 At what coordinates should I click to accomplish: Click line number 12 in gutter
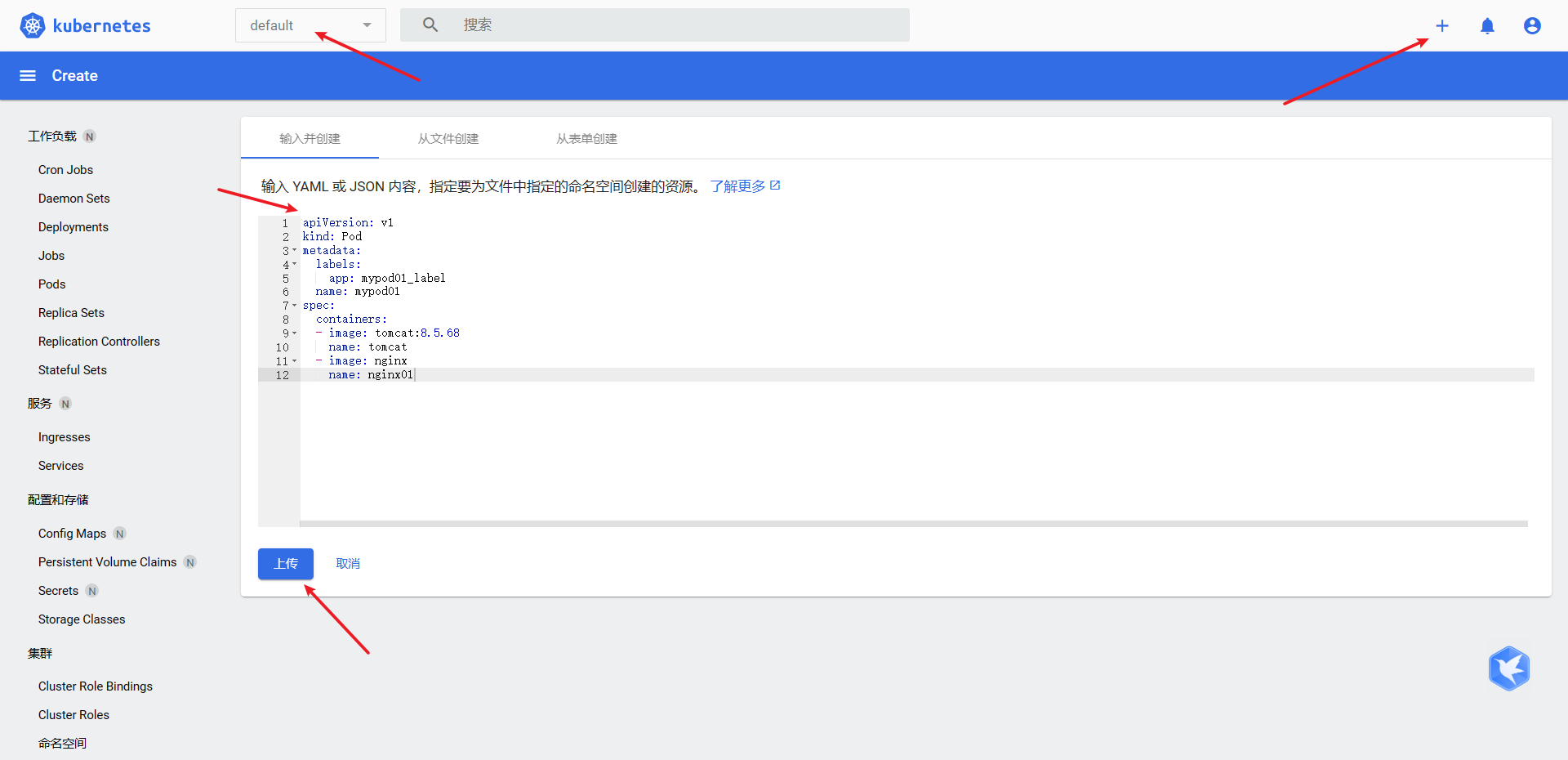[282, 375]
